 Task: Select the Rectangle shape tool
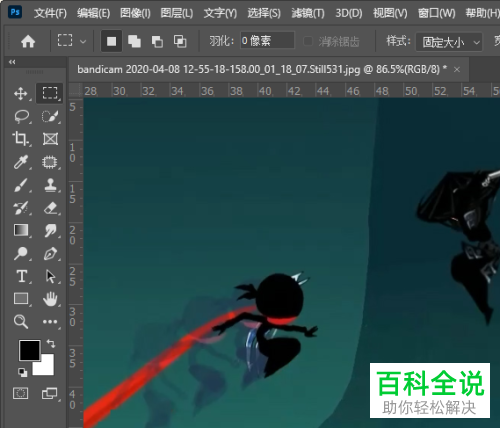(21, 298)
